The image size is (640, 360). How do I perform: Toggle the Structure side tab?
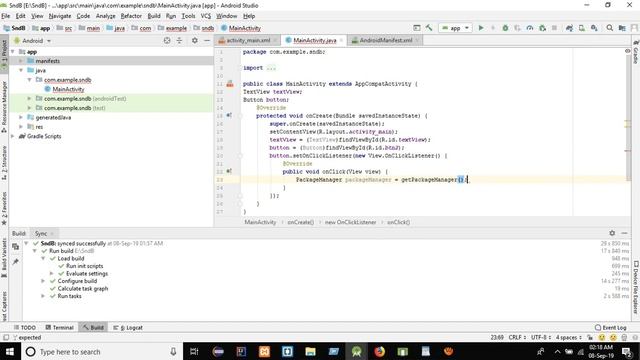[4, 163]
